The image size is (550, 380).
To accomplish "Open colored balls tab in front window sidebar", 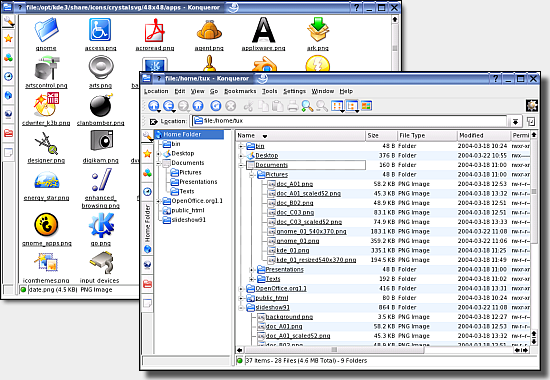I will (147, 173).
